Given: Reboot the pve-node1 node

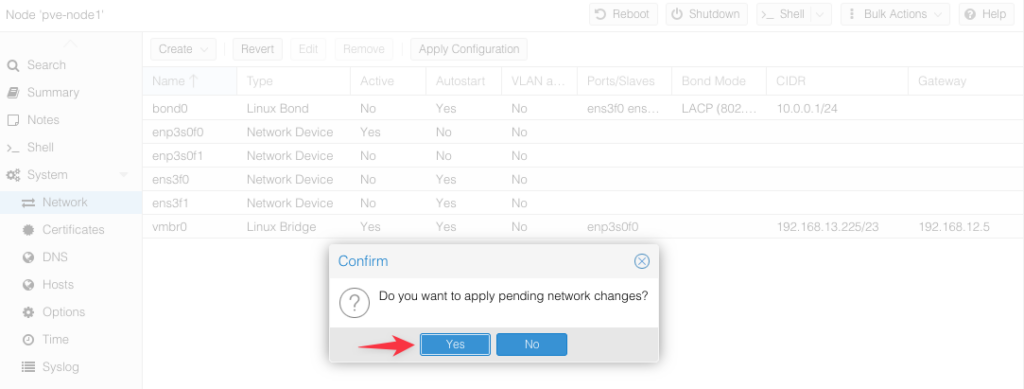Looking at the screenshot, I should (x=623, y=14).
